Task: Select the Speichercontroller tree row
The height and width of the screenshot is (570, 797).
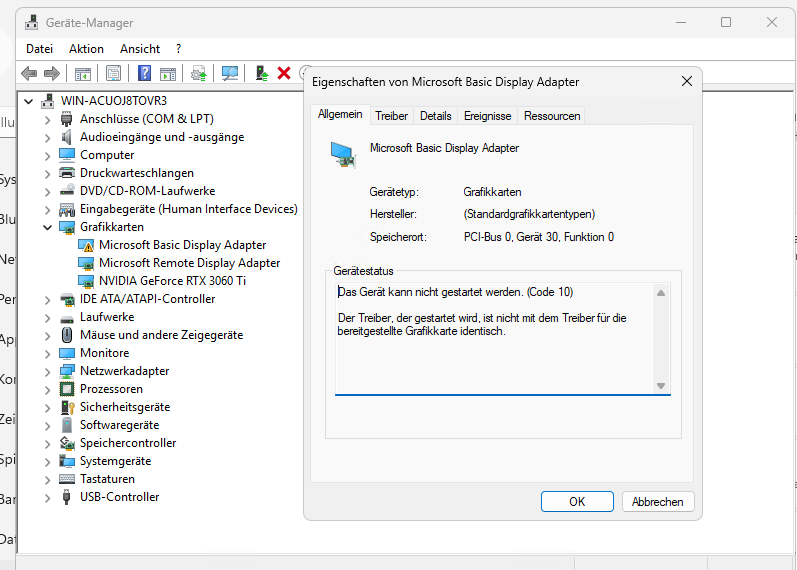Action: (x=128, y=443)
